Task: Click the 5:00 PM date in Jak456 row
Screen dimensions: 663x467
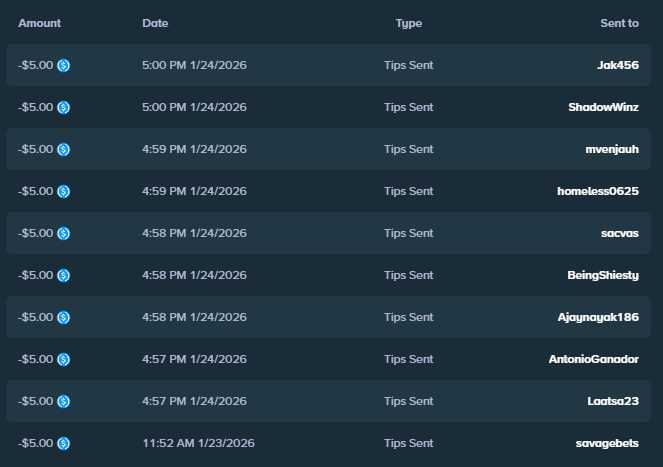Action: point(195,65)
